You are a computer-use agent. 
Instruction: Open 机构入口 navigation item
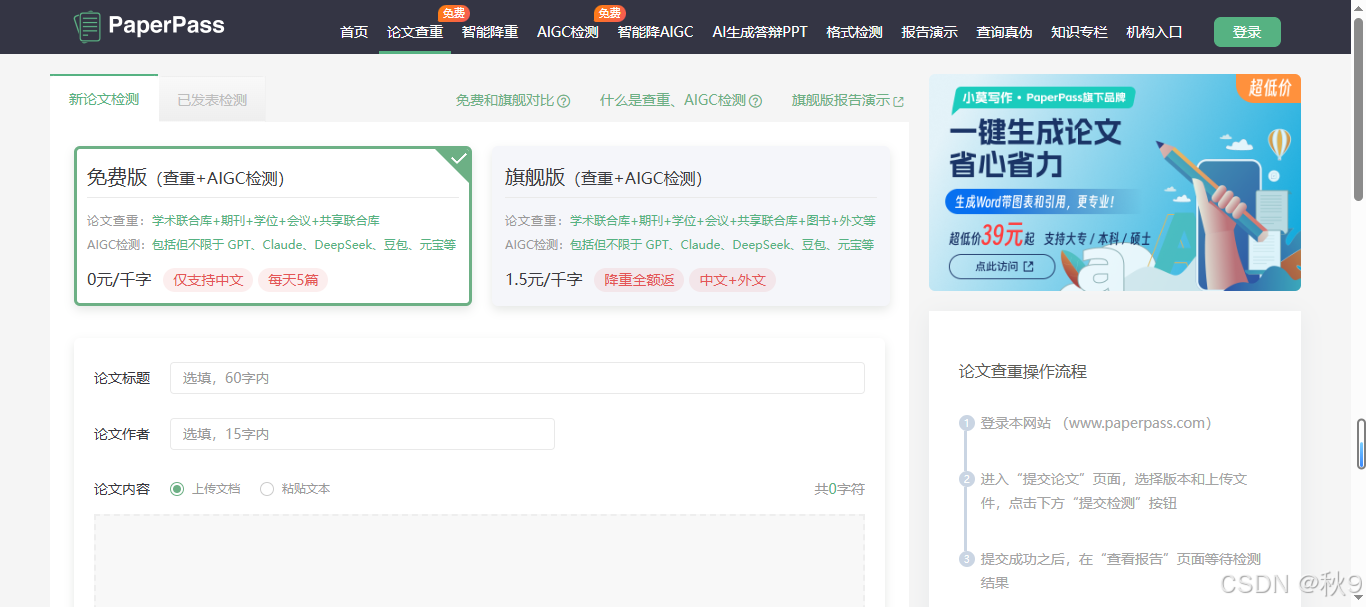coord(1154,32)
